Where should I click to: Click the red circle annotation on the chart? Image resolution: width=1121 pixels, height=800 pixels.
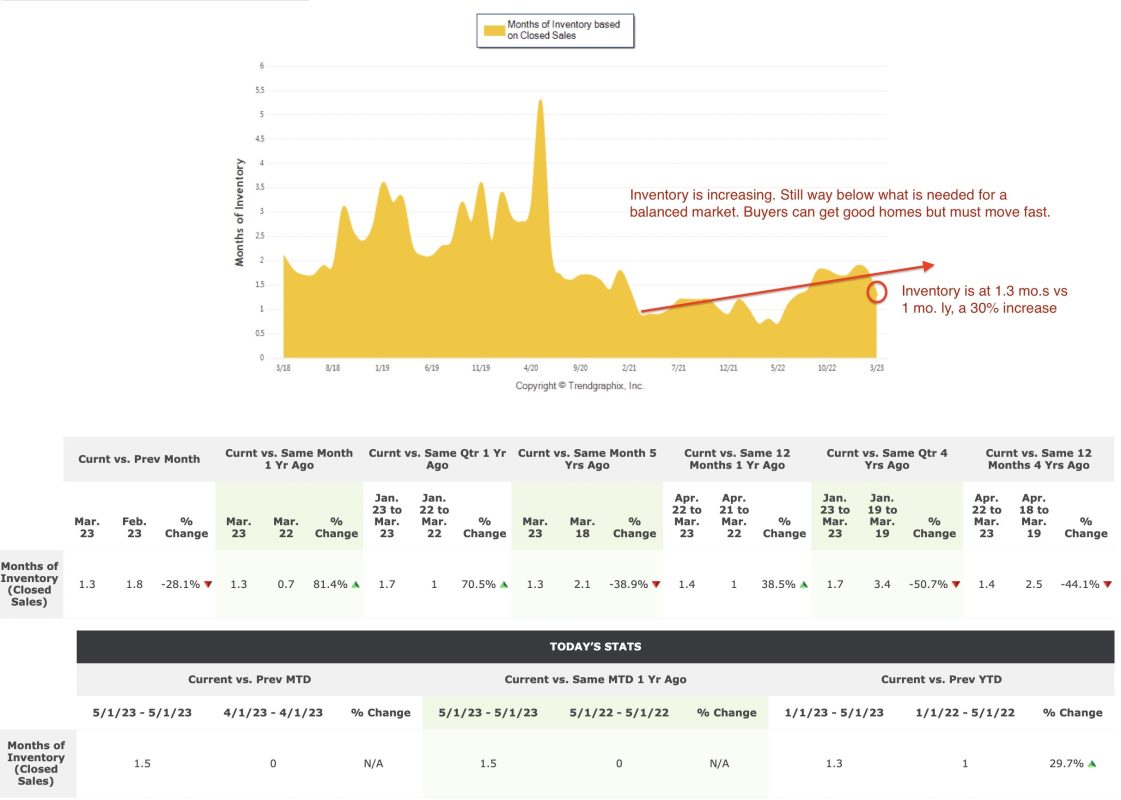(x=877, y=292)
